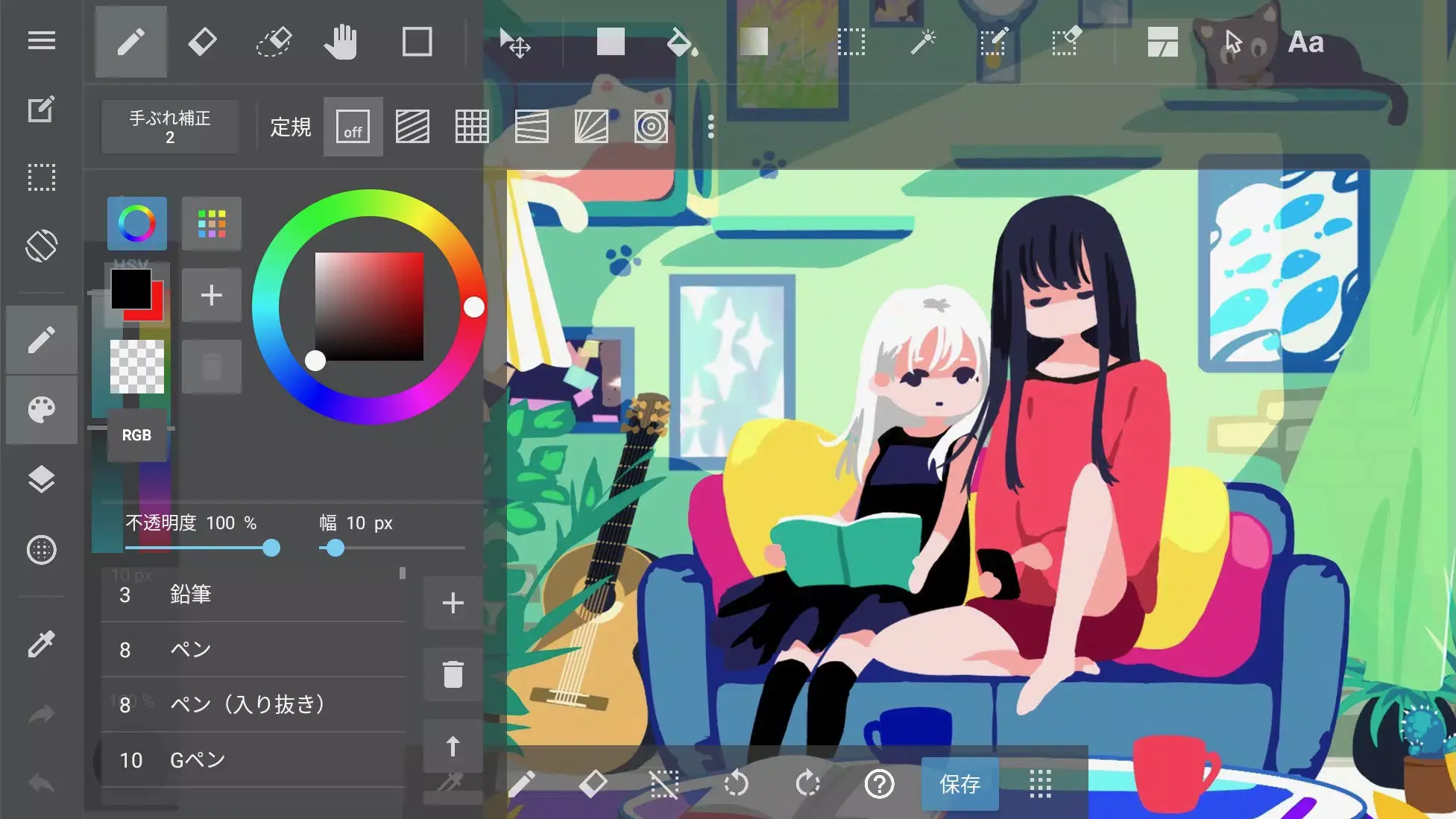The width and height of the screenshot is (1456, 819).
Task: Open the extra ruler options menu
Action: [710, 127]
